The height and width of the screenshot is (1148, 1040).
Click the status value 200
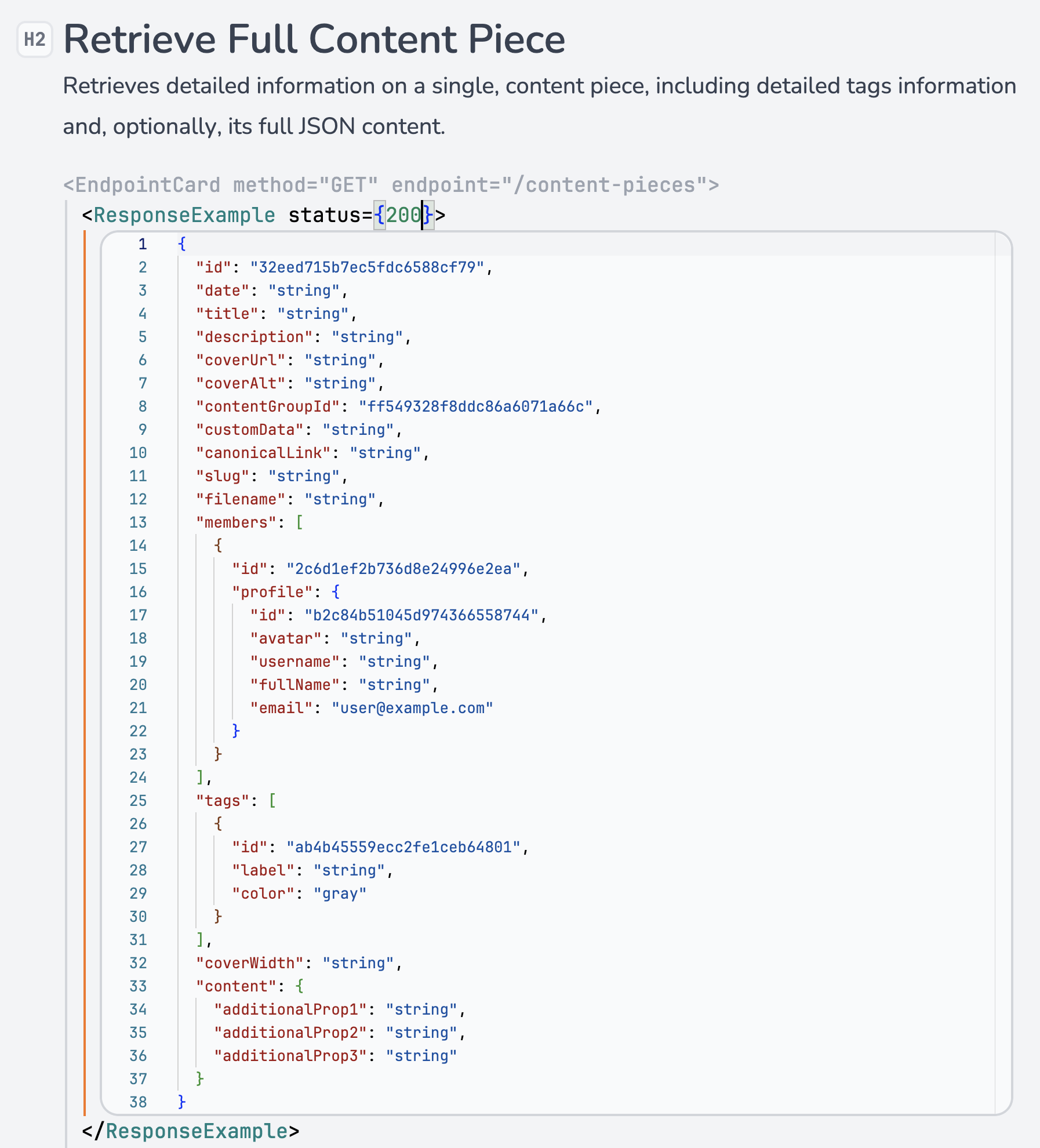click(x=403, y=215)
